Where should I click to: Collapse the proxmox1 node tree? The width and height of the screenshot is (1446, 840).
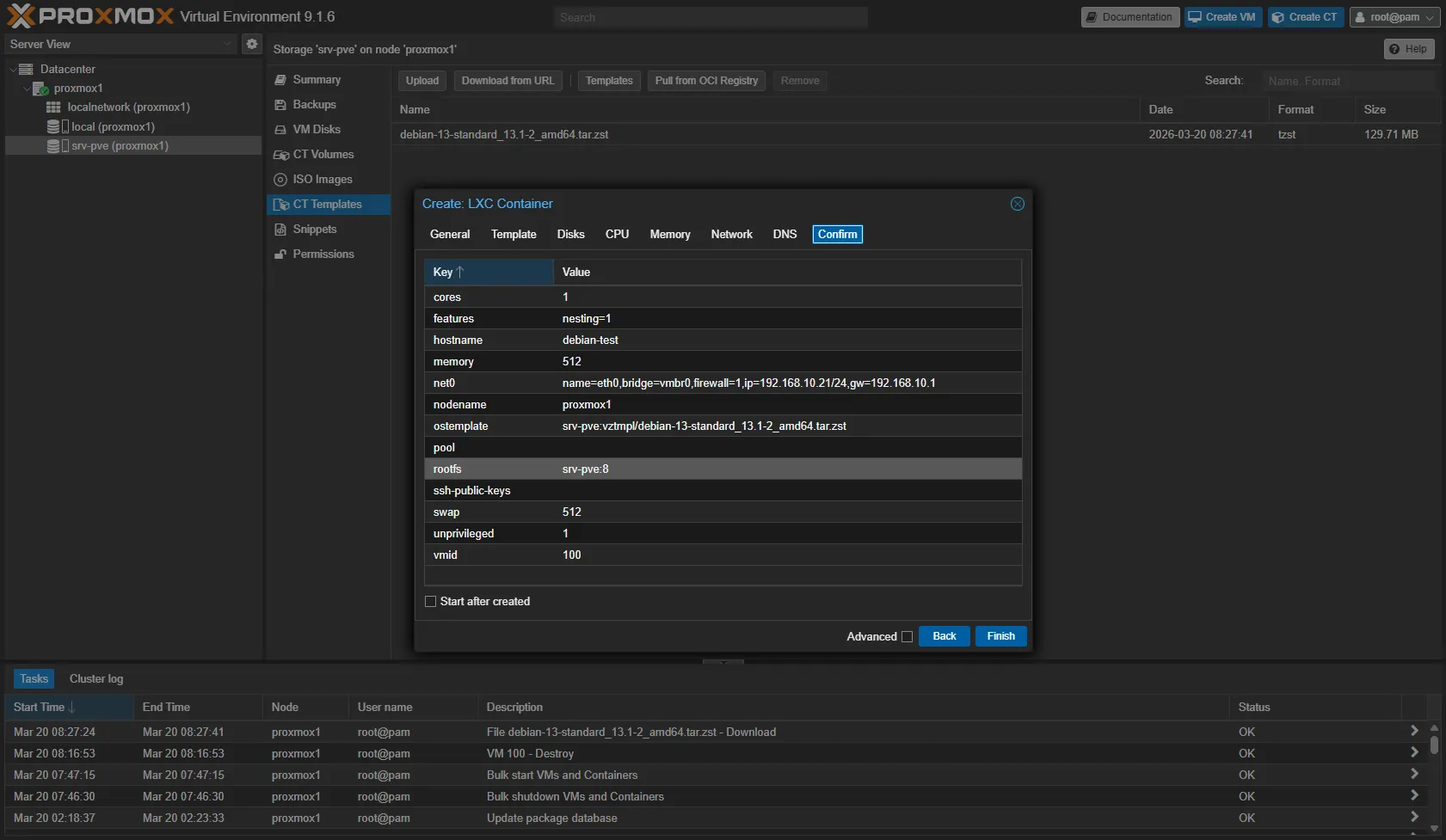click(x=27, y=89)
